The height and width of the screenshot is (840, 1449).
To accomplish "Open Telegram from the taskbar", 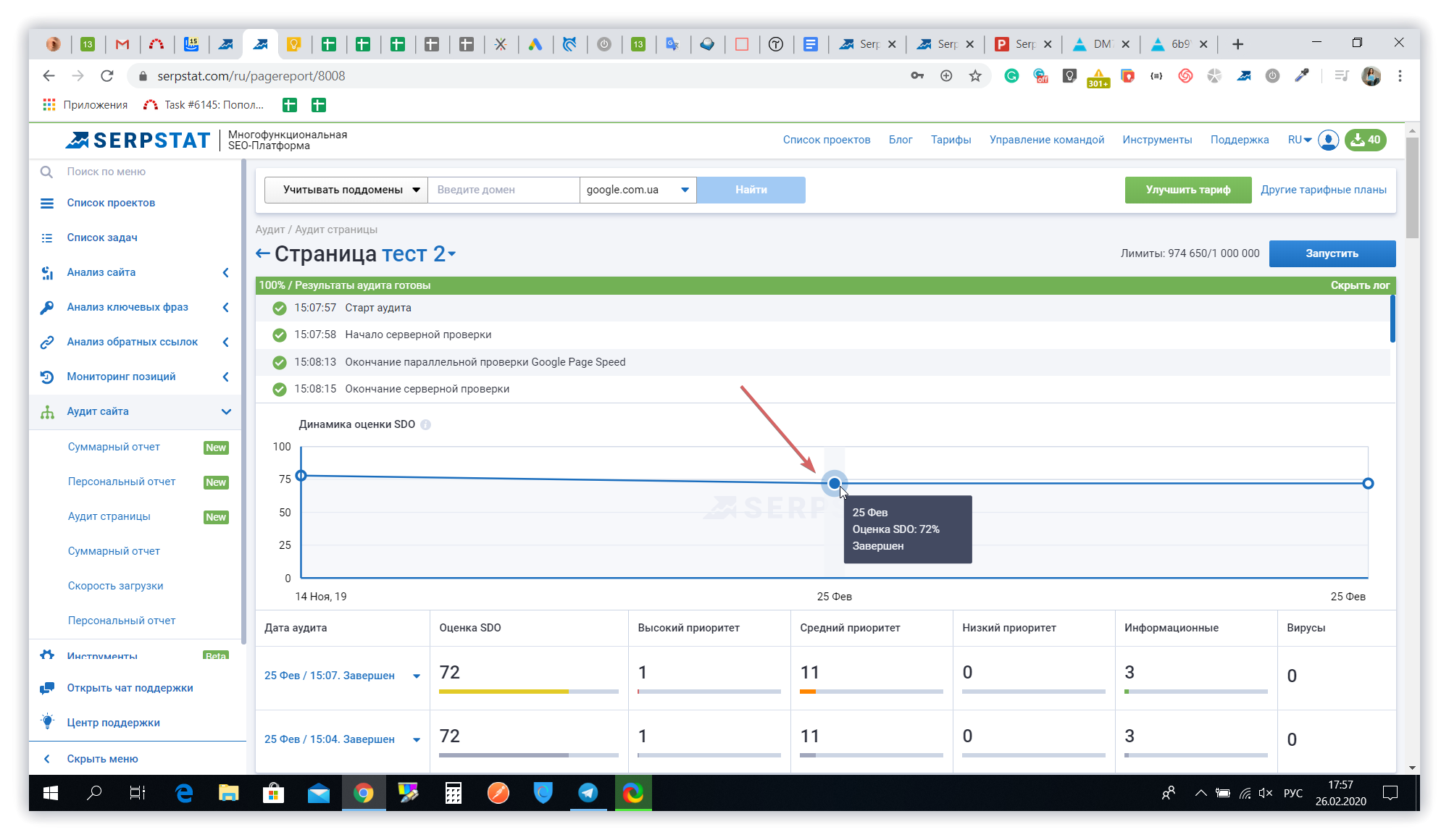I will tap(588, 793).
